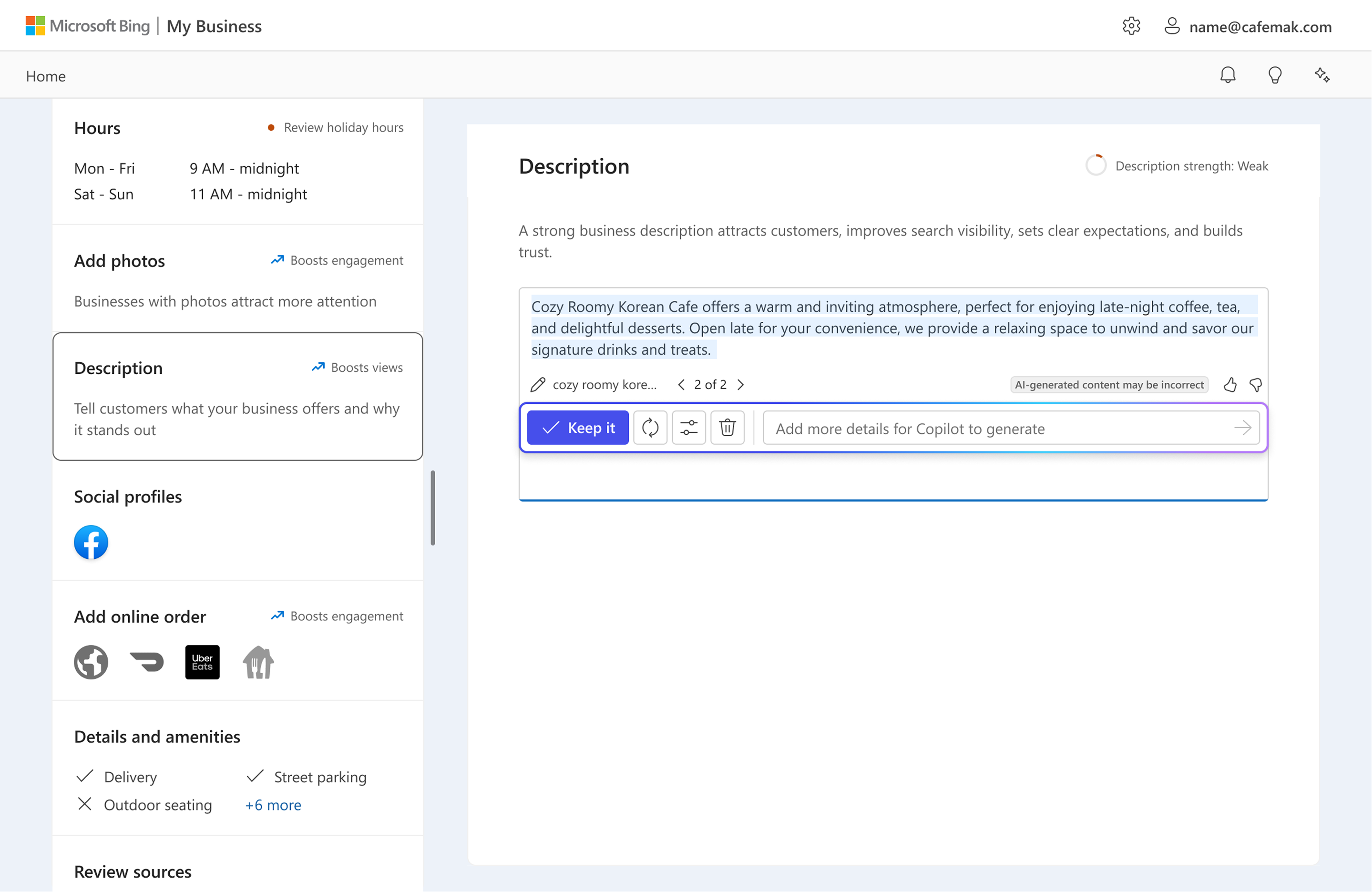
Task: Toggle the Delivery amenity checkmark
Action: [x=85, y=776]
